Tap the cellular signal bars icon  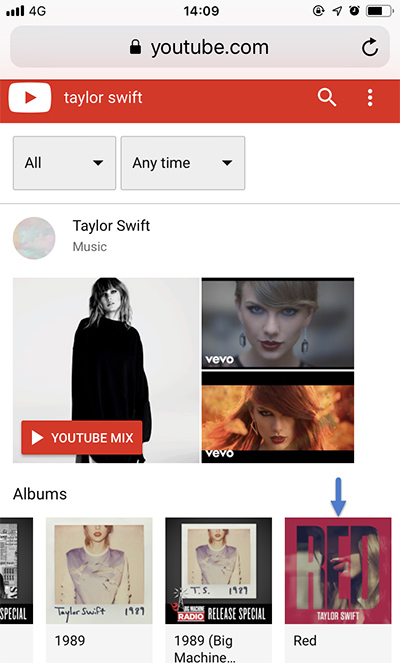[x=15, y=11]
